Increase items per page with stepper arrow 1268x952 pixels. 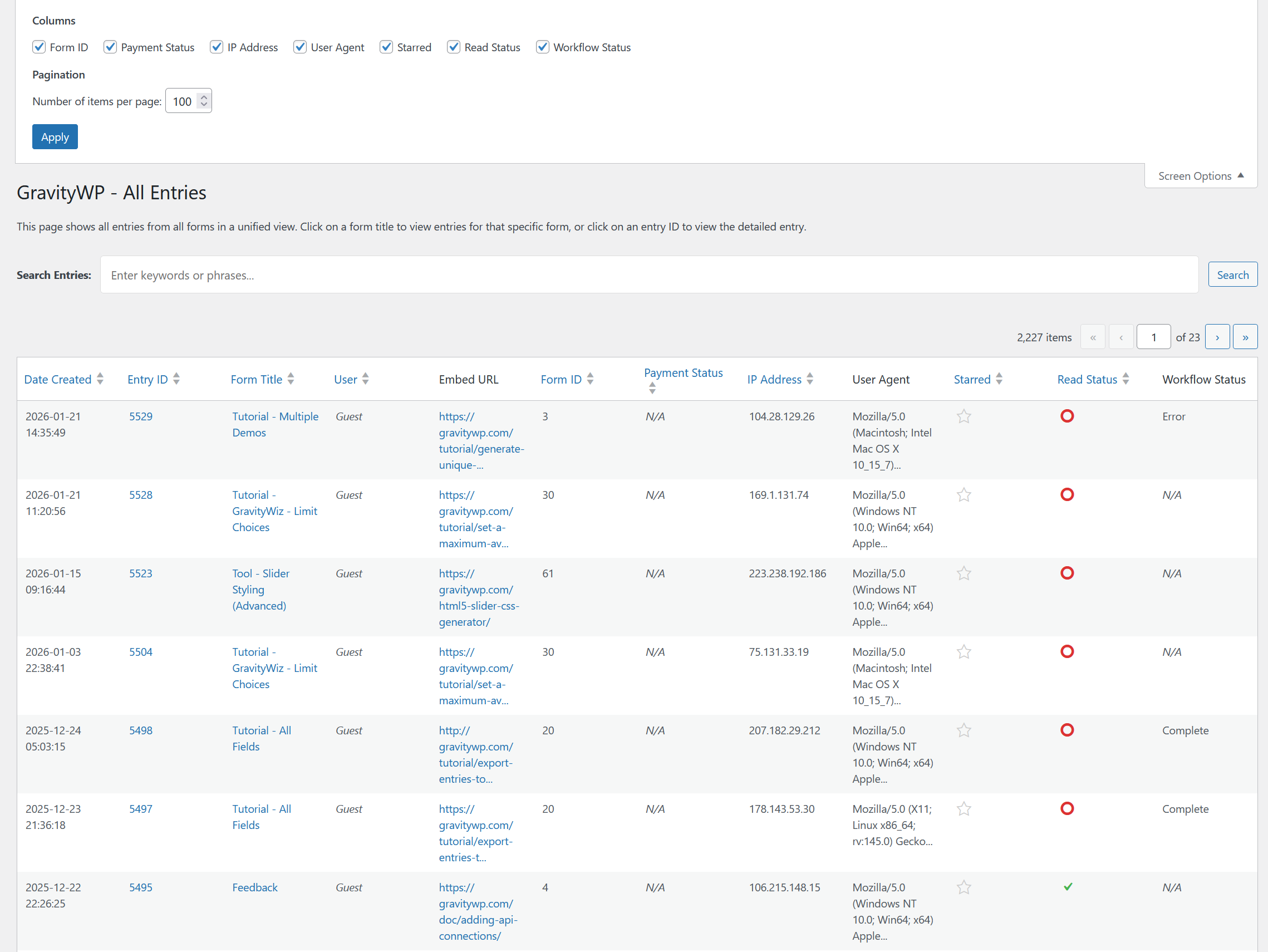pos(204,96)
